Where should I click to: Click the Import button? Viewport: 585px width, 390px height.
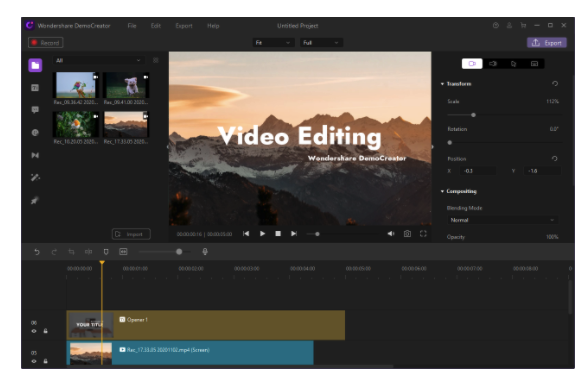click(x=131, y=234)
